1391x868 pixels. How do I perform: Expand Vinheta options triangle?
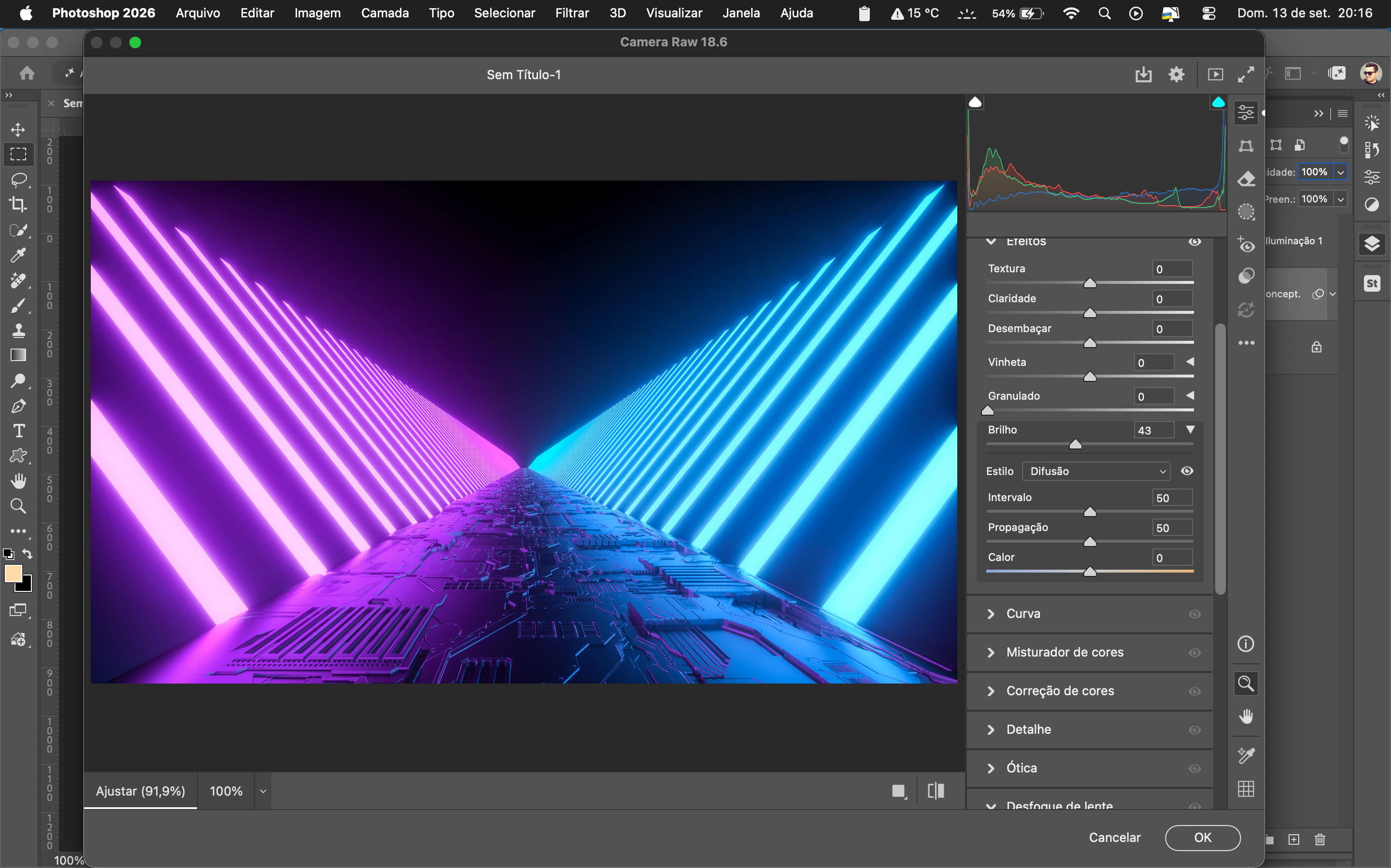coord(1190,362)
